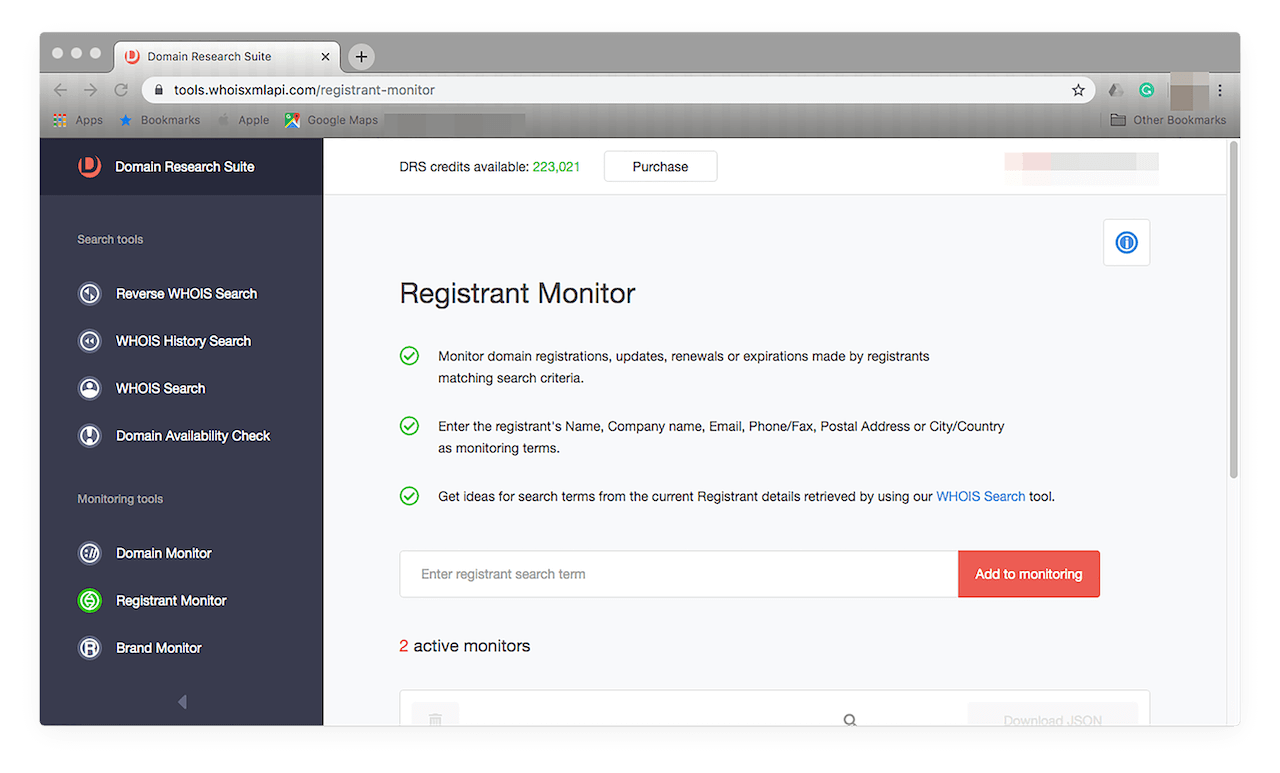Screen dimensions: 1280x773
Task: Bookmark this page with star icon
Action: point(1078,90)
